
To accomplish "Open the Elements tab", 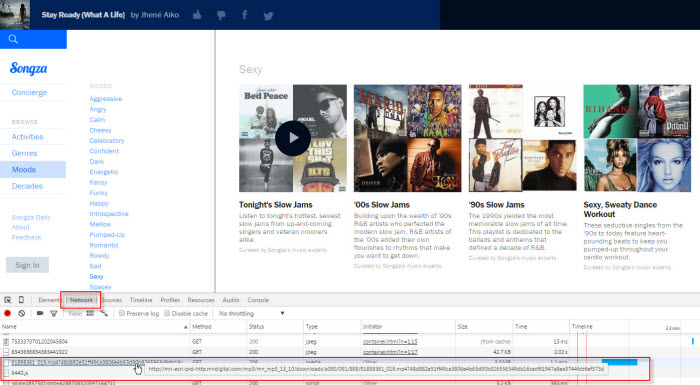I will [x=49, y=300].
